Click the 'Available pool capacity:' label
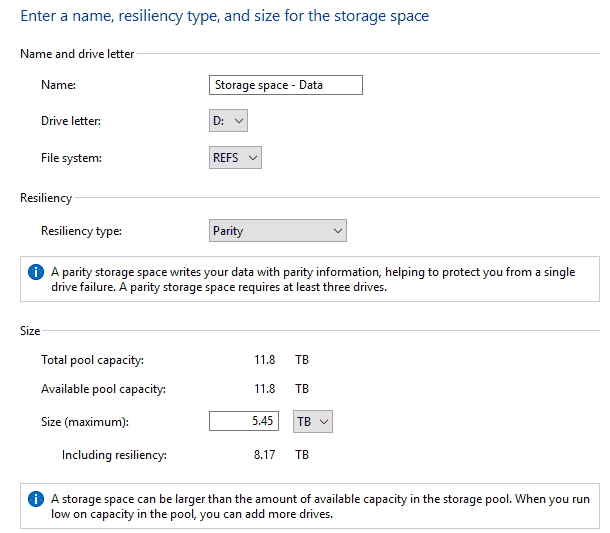The height and width of the screenshot is (533, 610). [x=103, y=389]
